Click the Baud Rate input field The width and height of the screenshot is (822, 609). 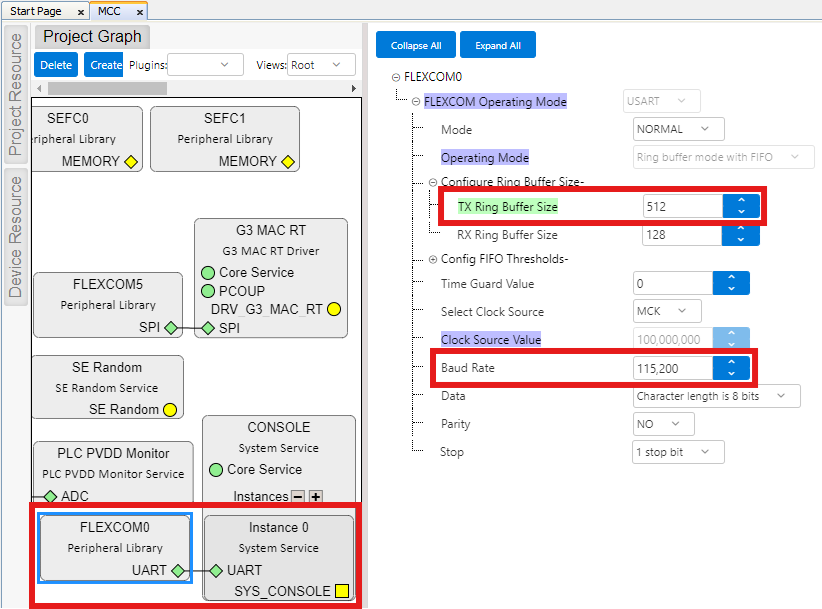point(673,368)
